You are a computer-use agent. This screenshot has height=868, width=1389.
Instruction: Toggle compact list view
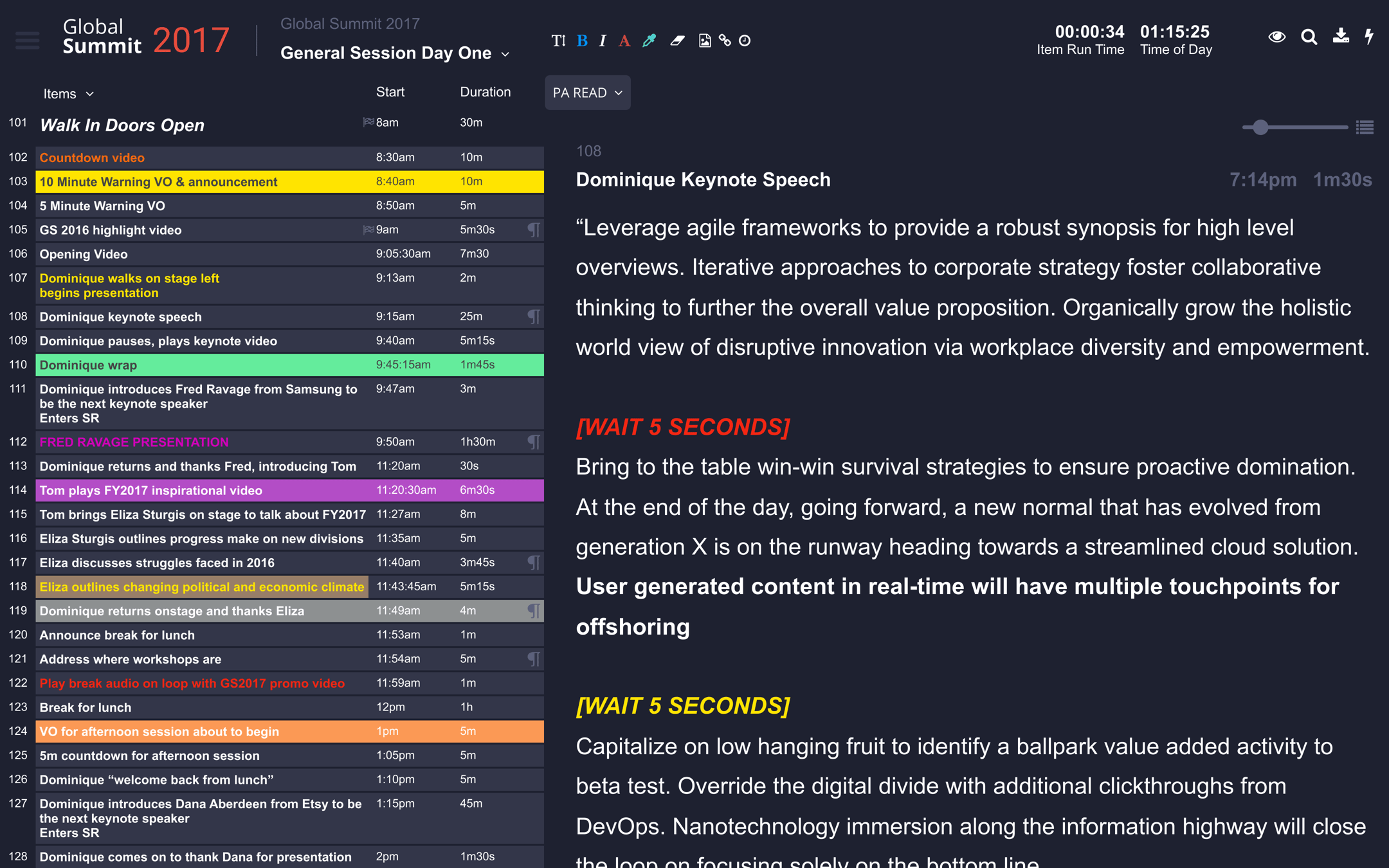point(1365,127)
